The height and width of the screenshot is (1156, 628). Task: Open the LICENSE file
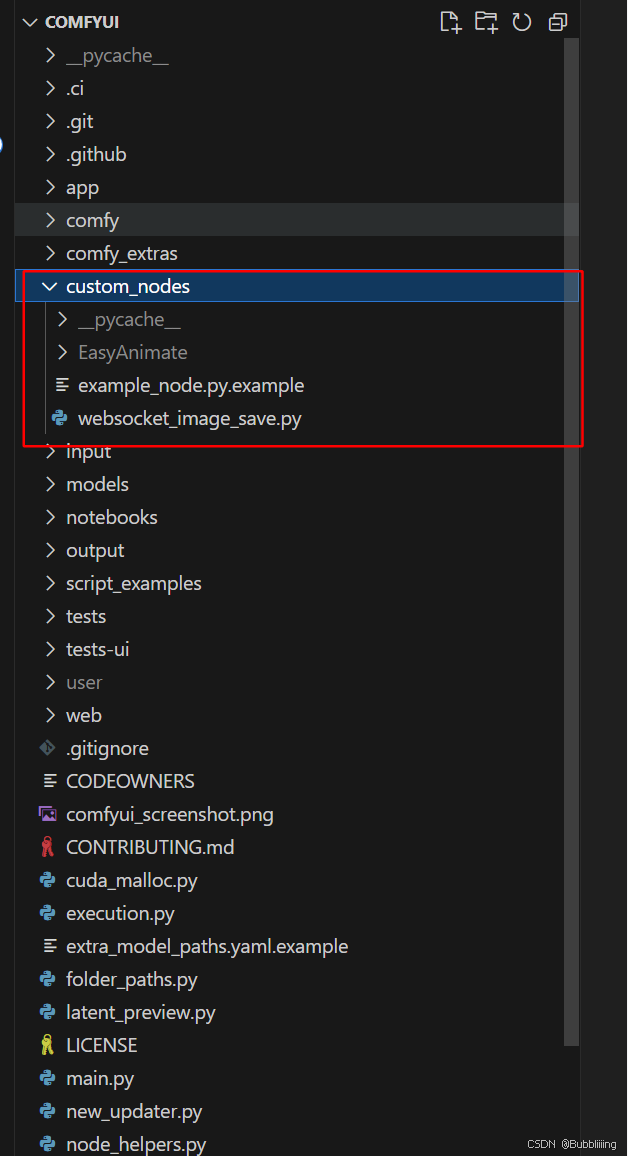pyautogui.click(x=102, y=1045)
